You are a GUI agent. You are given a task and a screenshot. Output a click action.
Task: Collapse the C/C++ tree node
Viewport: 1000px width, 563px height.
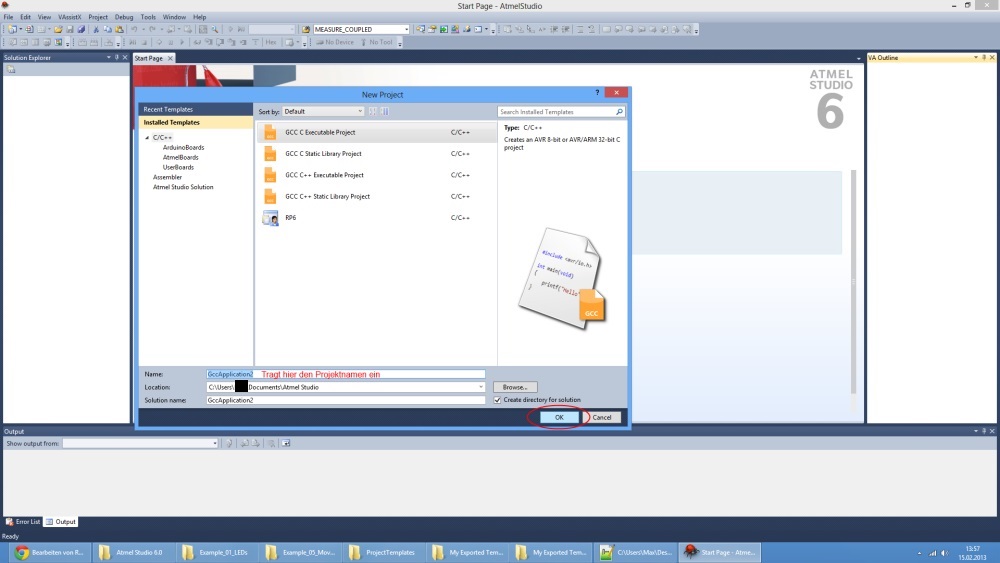146,137
